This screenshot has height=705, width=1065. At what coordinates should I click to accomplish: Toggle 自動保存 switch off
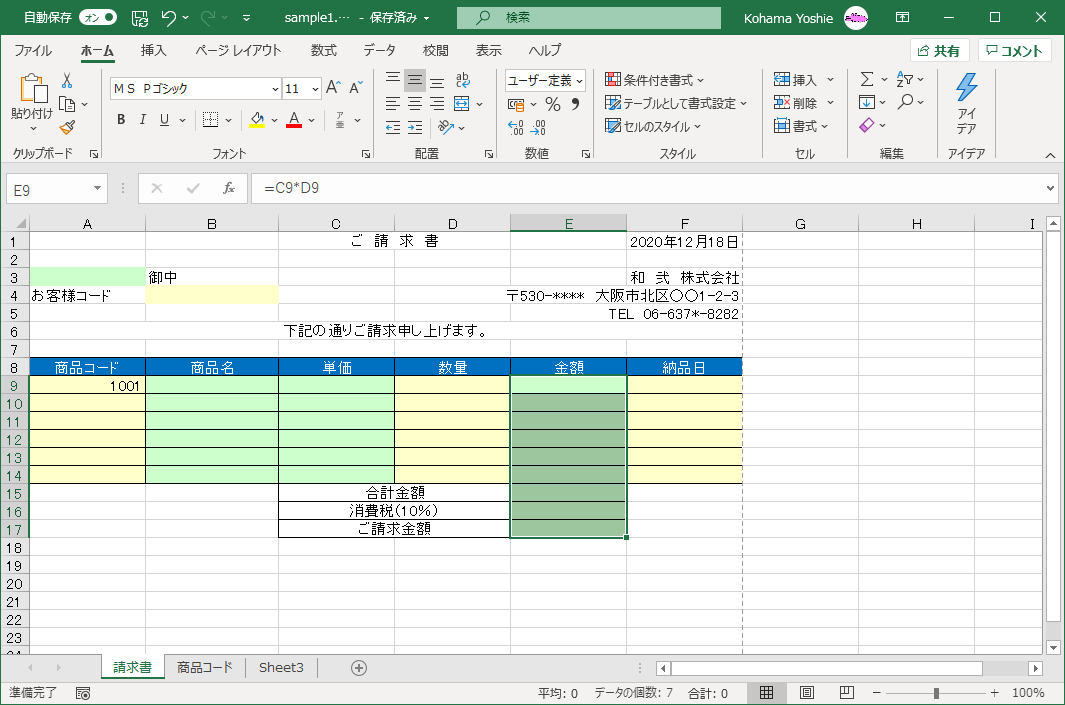[x=98, y=18]
